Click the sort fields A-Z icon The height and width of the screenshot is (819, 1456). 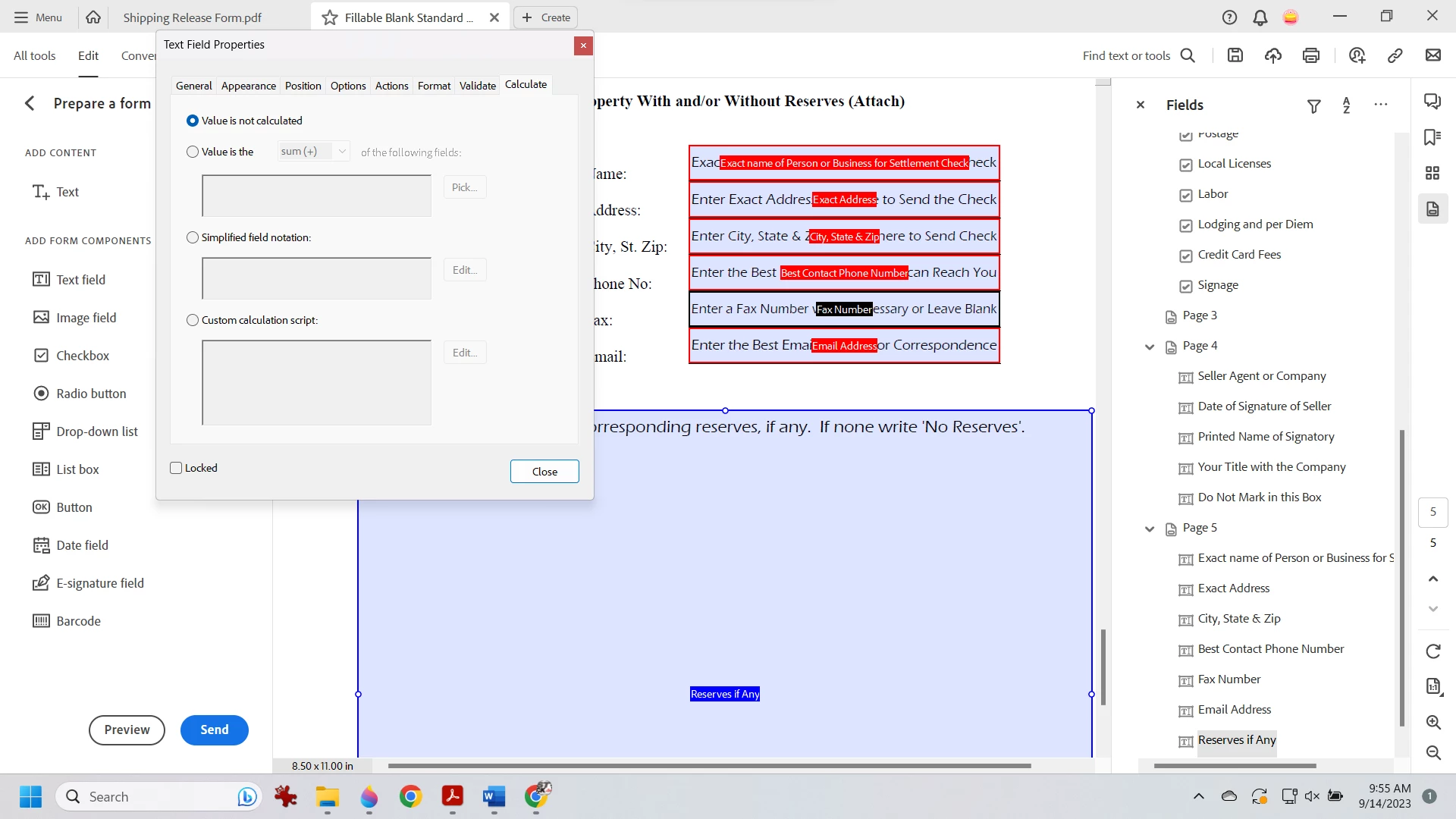(1347, 105)
